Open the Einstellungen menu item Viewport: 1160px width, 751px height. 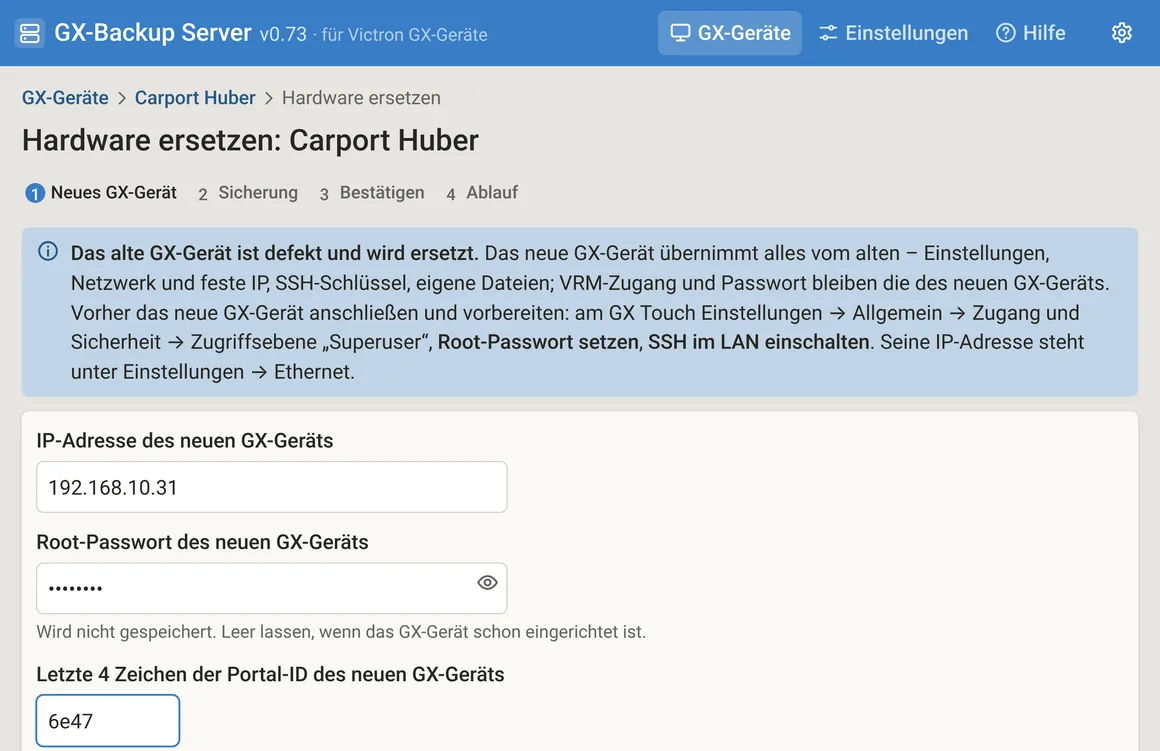[x=893, y=33]
